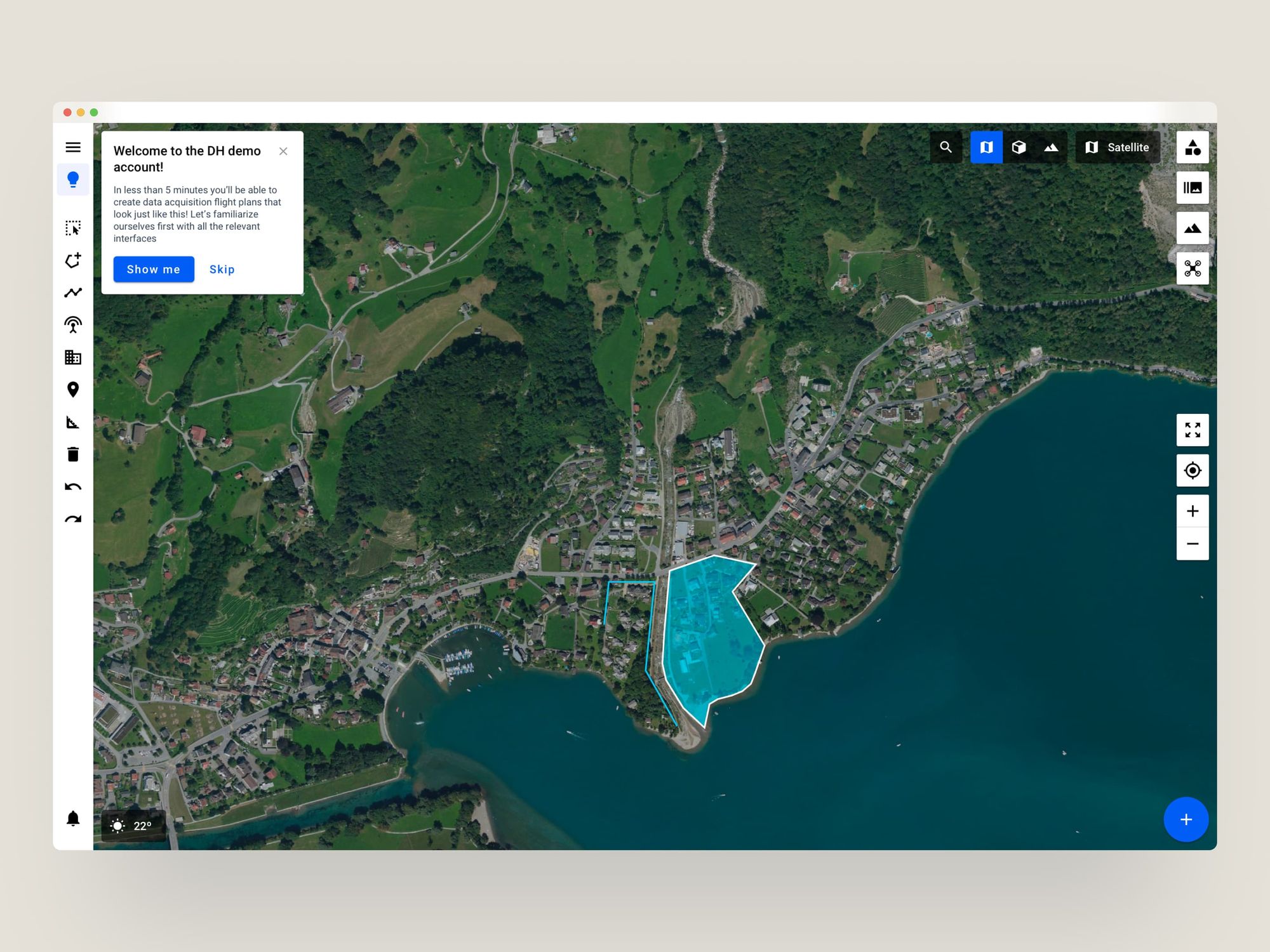Switch to the 3D cube view
Viewport: 1270px width, 952px height.
click(x=1019, y=147)
